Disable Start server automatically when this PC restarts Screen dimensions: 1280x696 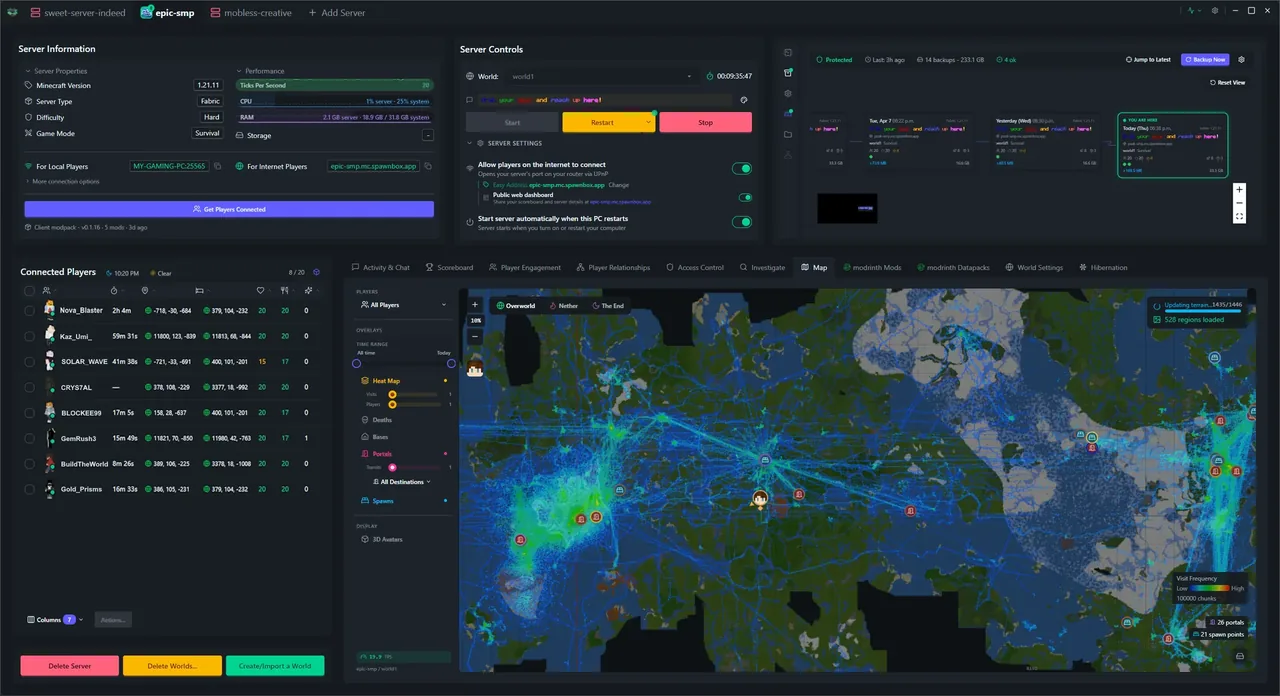(743, 221)
